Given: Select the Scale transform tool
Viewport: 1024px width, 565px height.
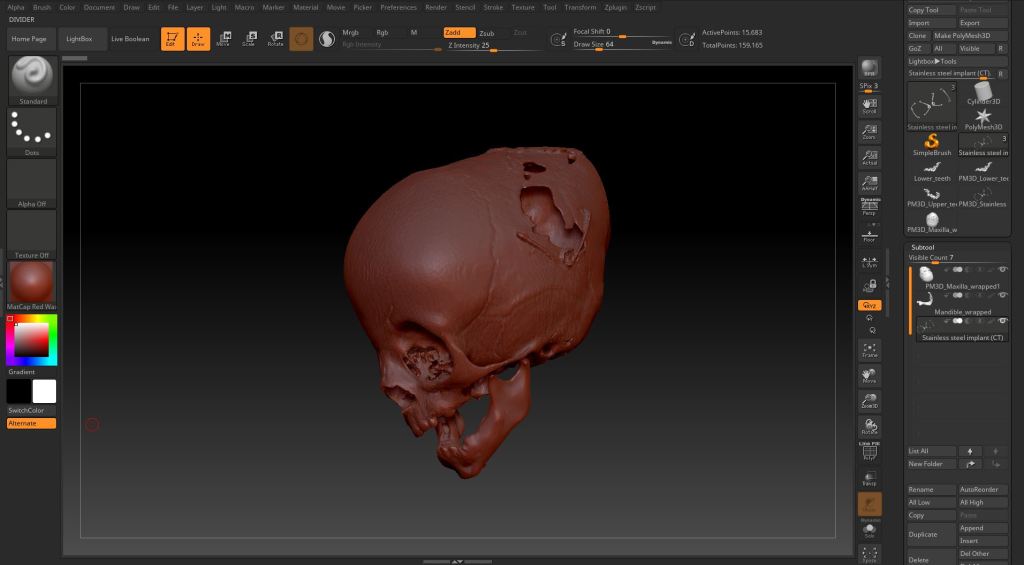Looking at the screenshot, I should click(x=248, y=39).
